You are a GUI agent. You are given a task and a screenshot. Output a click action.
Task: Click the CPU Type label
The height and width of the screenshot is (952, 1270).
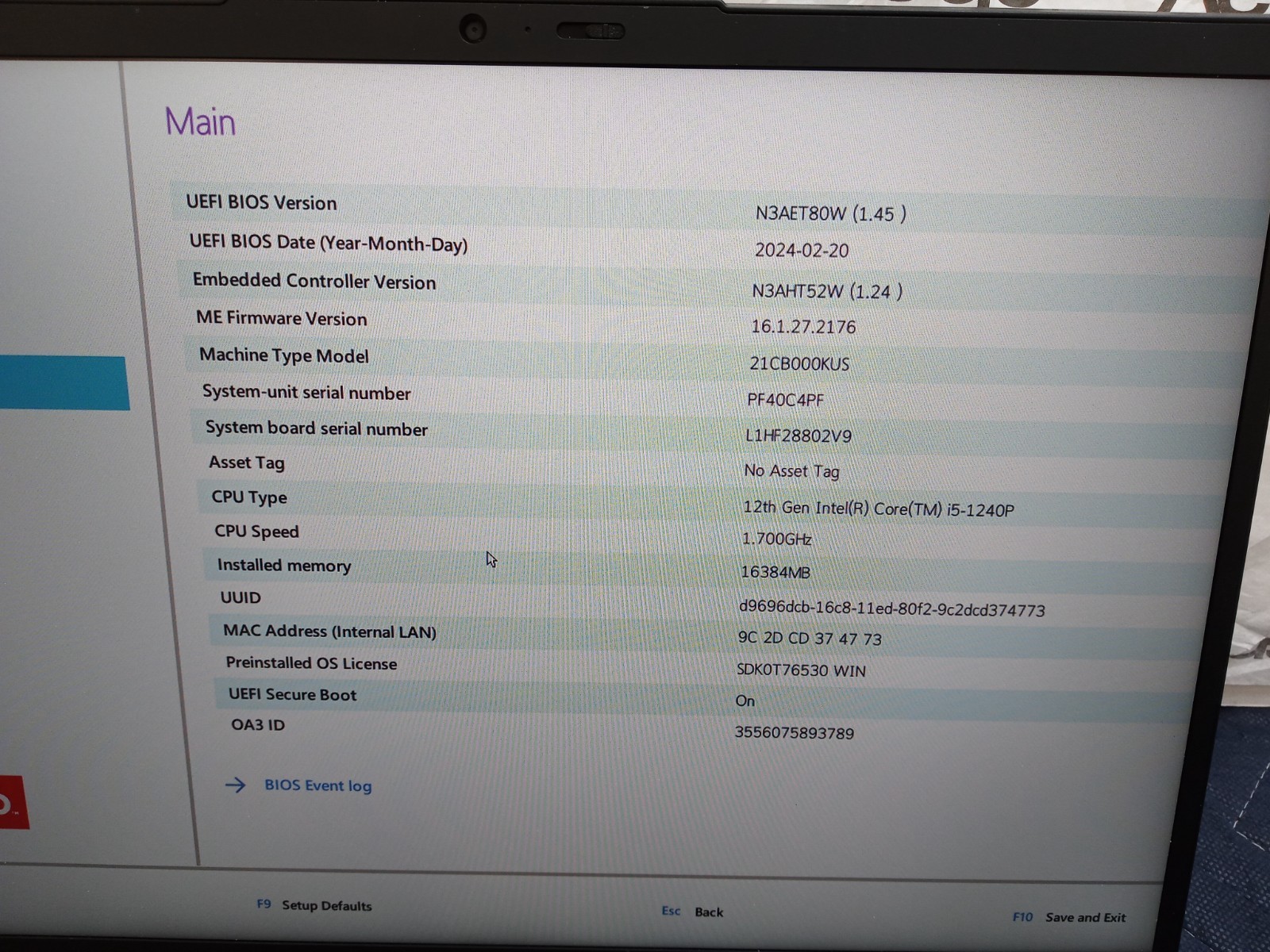249,497
